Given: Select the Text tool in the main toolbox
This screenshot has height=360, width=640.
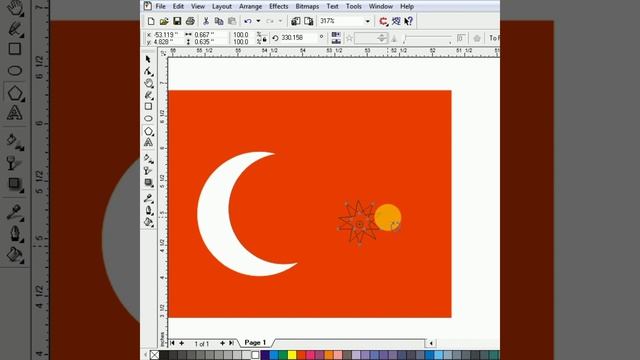Looking at the screenshot, I should [148, 142].
